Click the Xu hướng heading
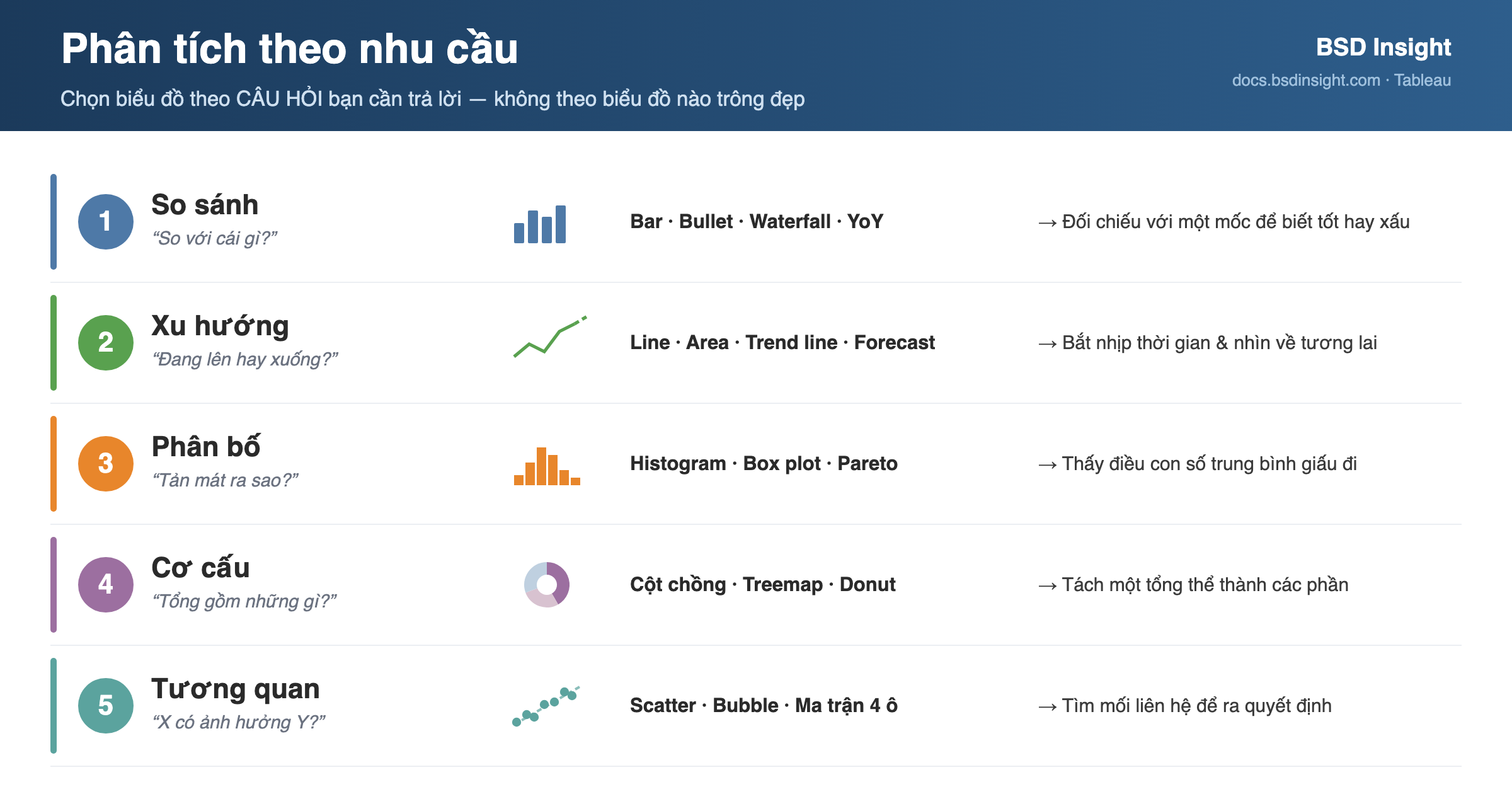Viewport: 1512px width, 794px height. point(220,326)
